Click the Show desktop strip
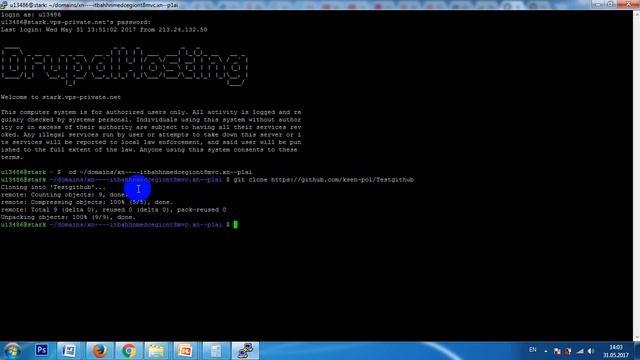This screenshot has height=360, width=640. coord(637,351)
